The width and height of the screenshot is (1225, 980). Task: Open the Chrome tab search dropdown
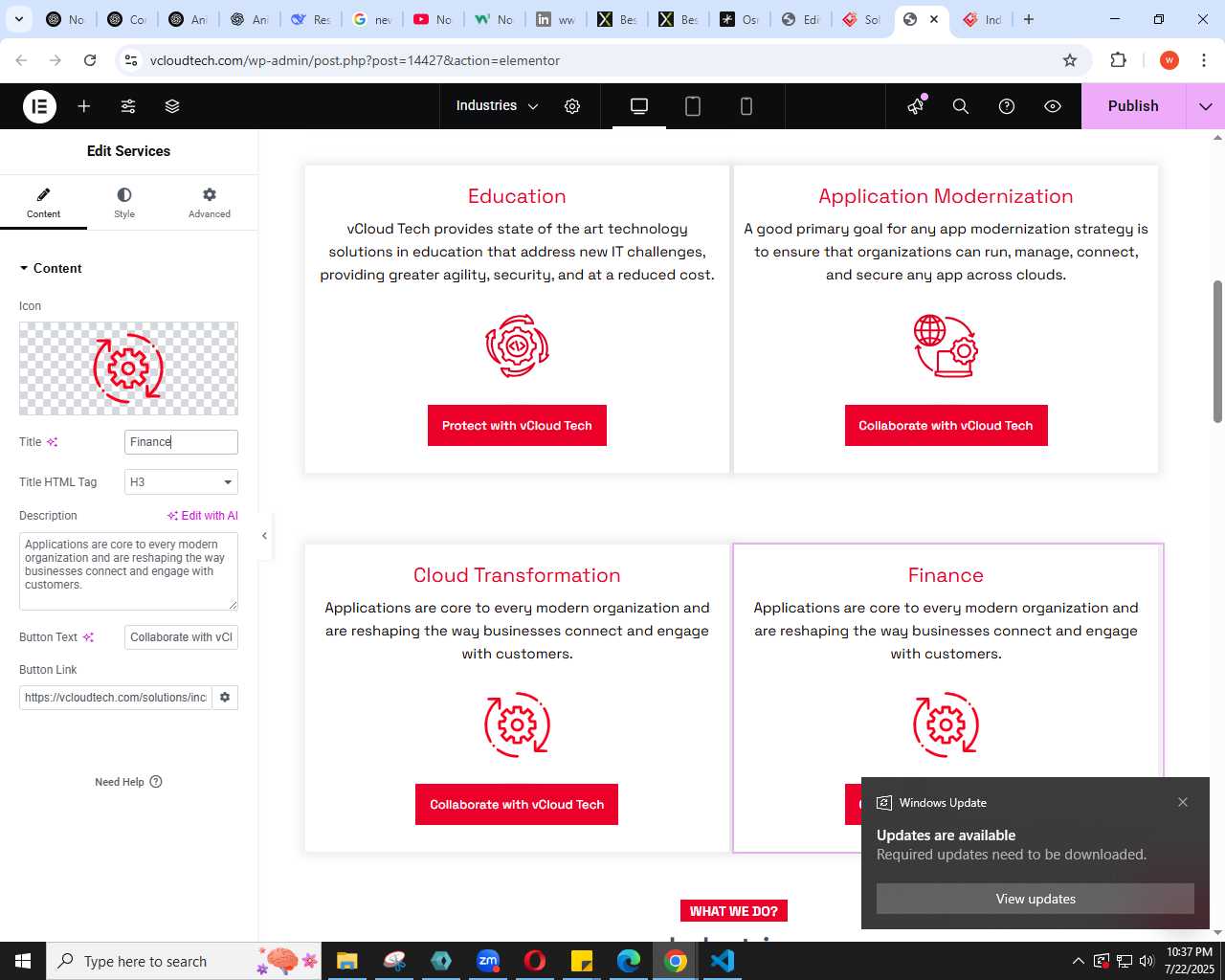click(x=19, y=19)
